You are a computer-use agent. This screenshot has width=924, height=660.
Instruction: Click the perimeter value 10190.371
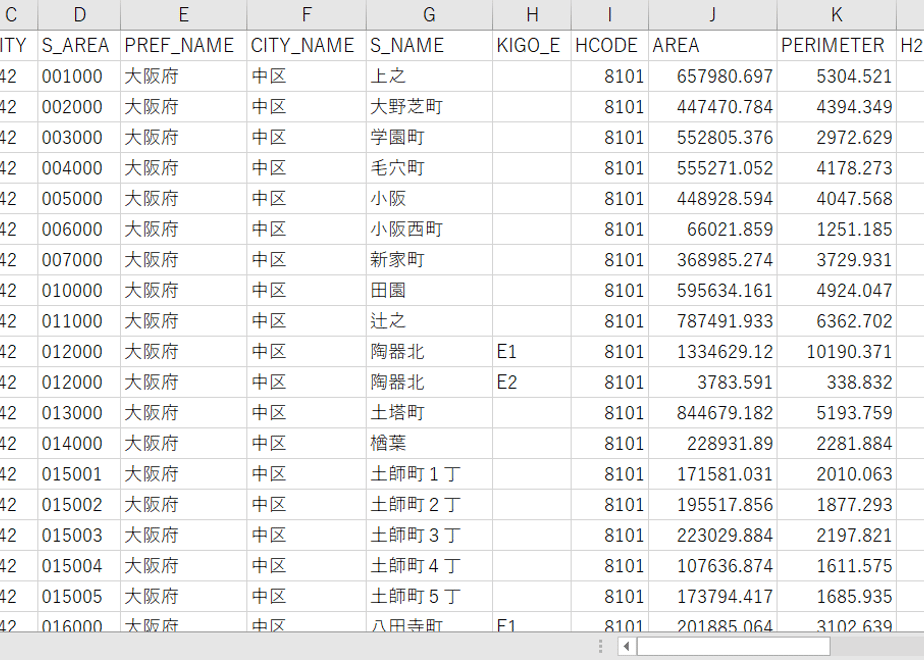[836, 352]
